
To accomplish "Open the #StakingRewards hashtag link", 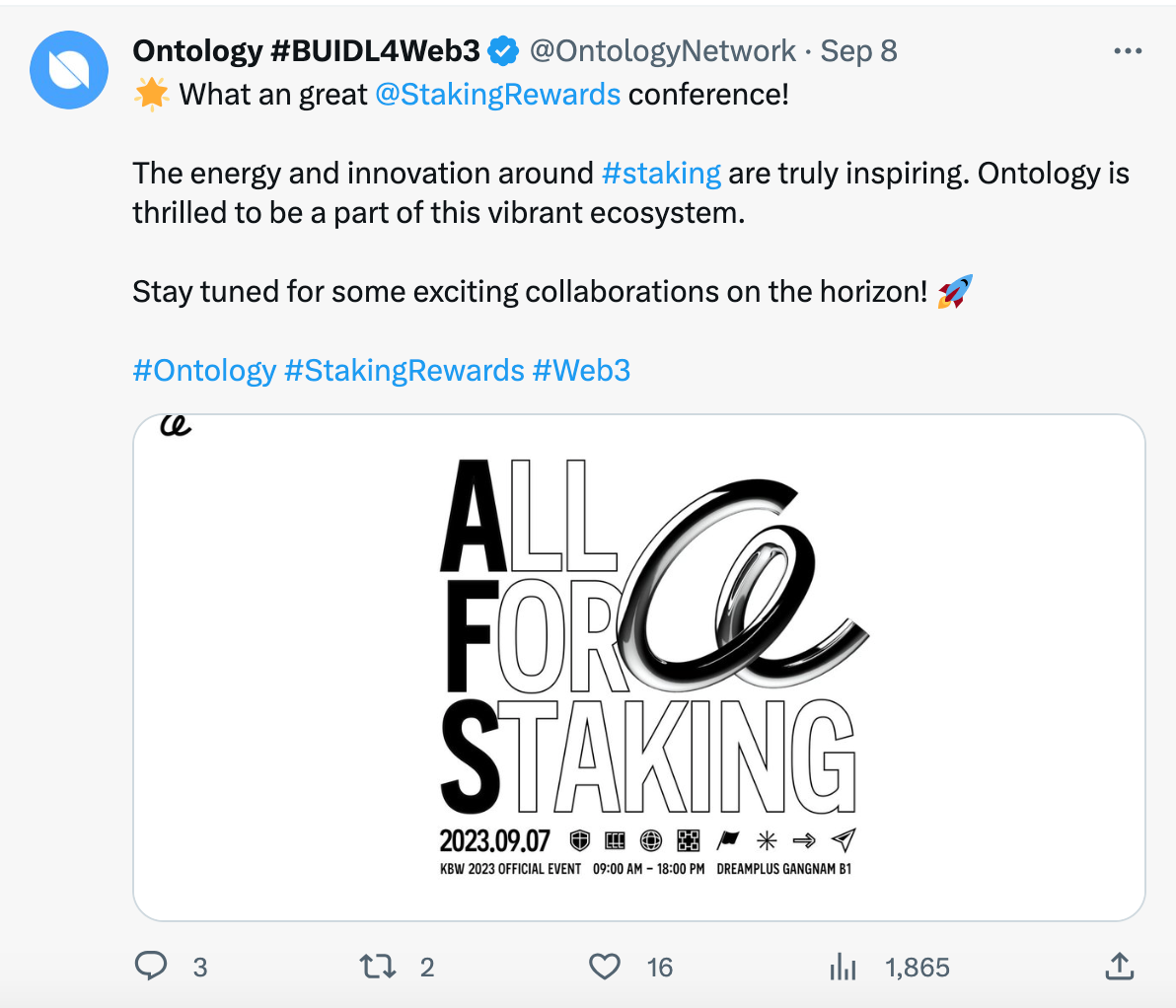I will click(x=404, y=371).
